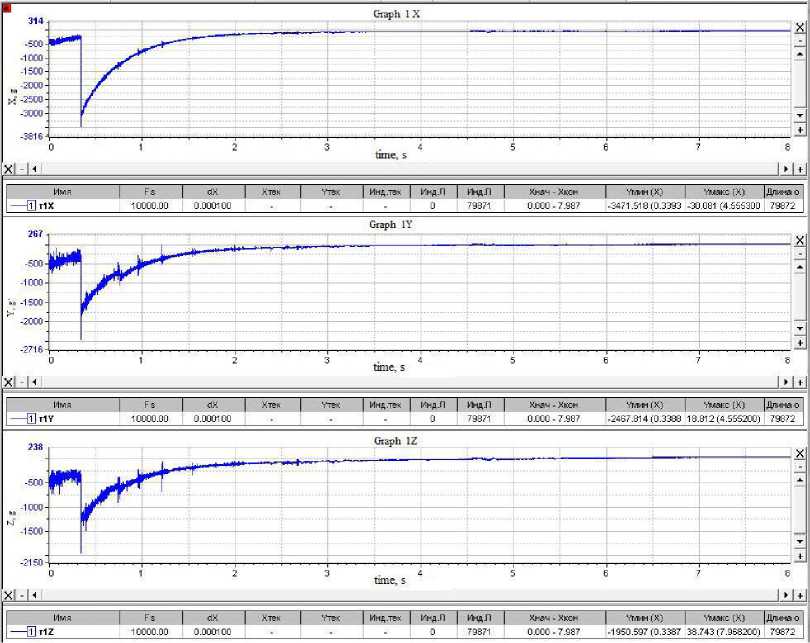Click left arrow under Graph 1Z
810x643 pixels.
35,595
